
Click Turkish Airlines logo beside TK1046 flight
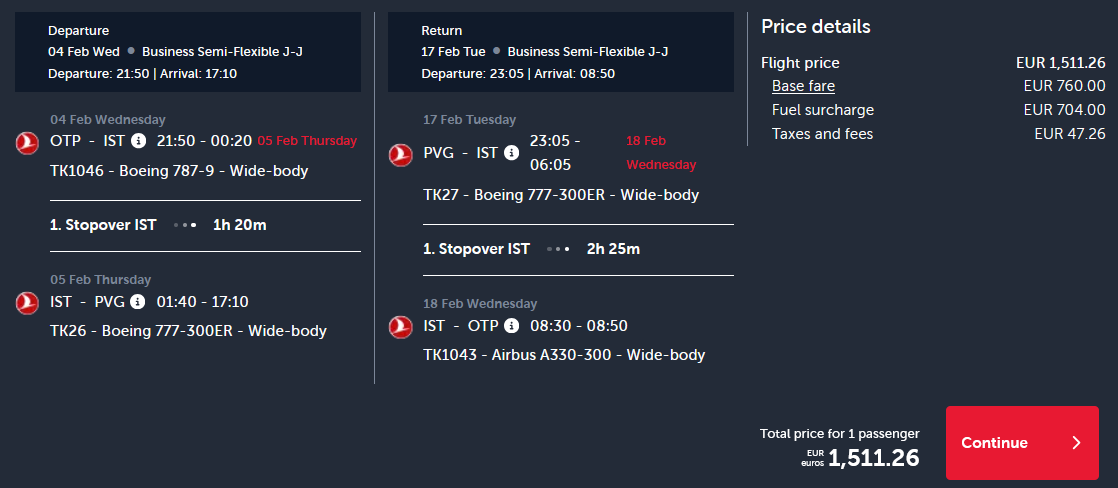tap(27, 143)
